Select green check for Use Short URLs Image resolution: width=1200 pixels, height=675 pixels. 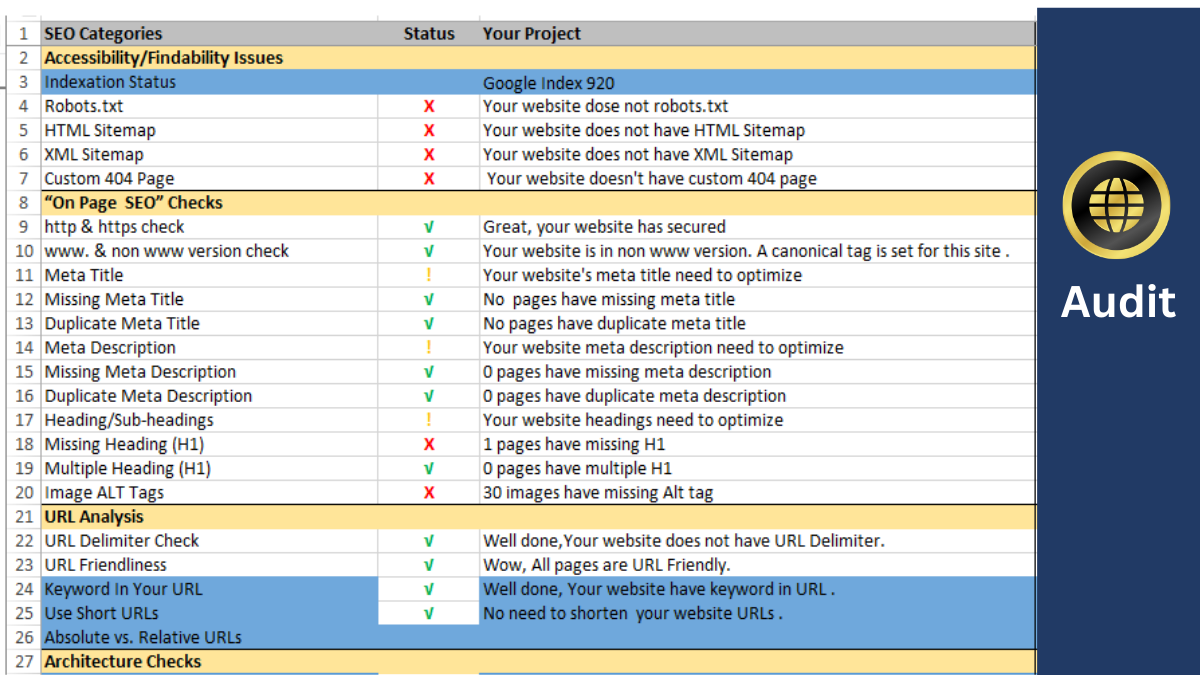pyautogui.click(x=429, y=613)
